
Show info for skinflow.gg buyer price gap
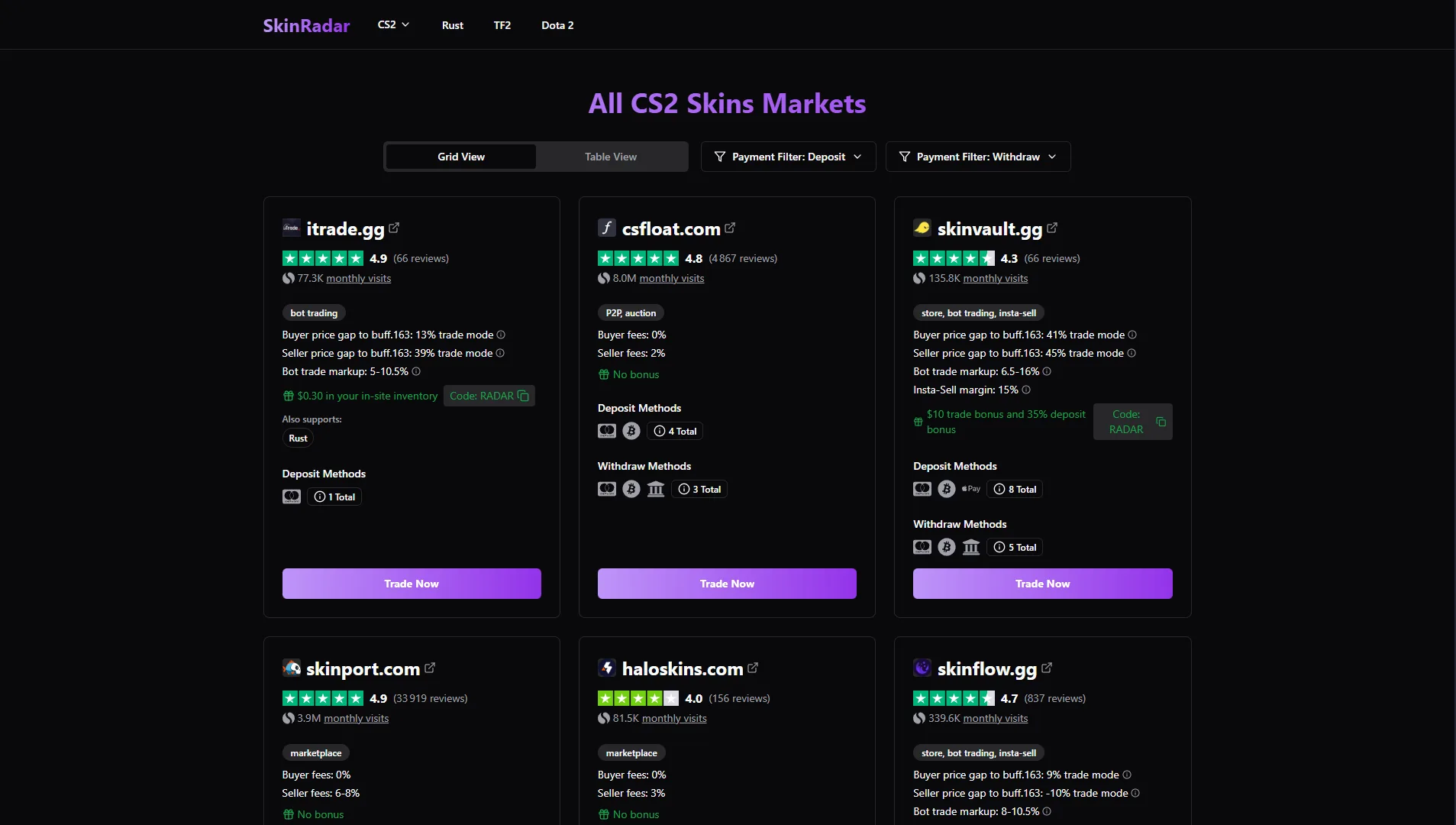coord(1127,775)
